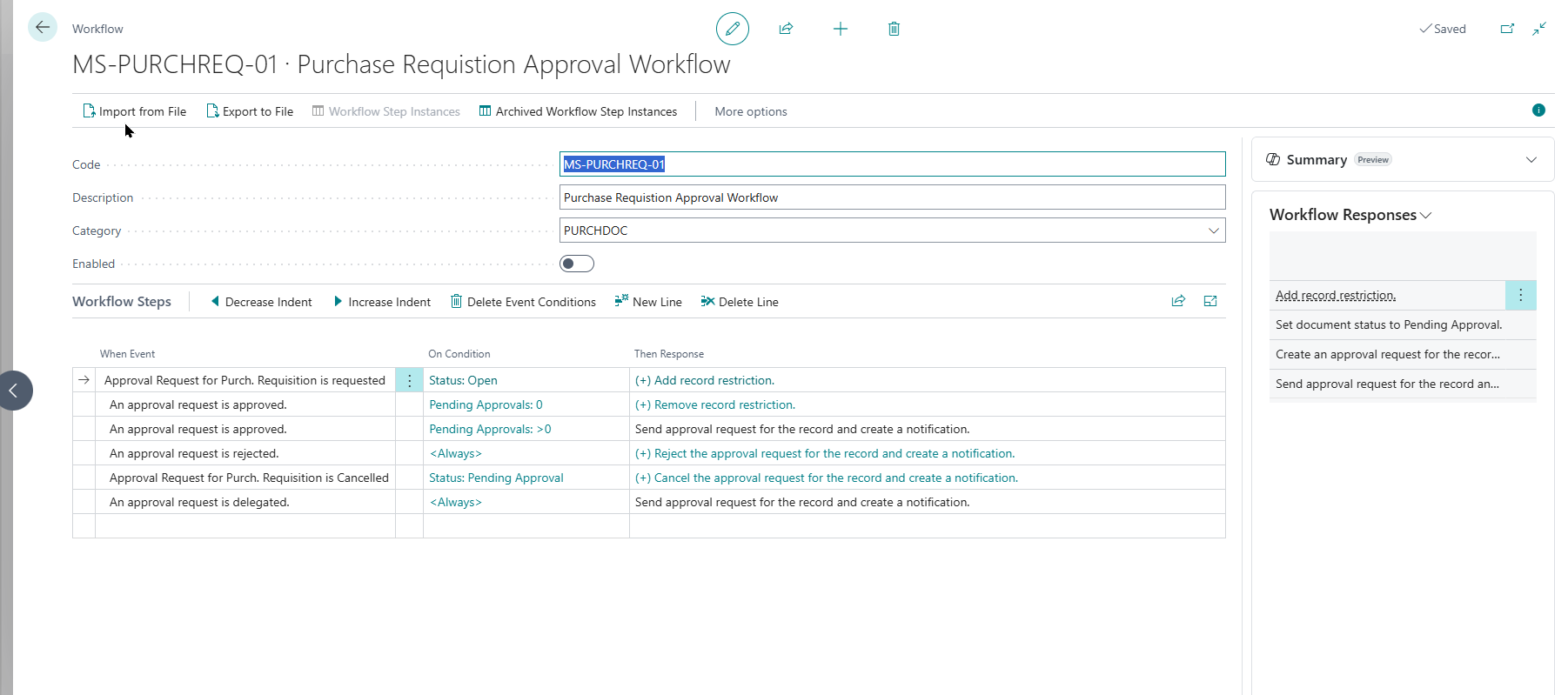Image resolution: width=1568 pixels, height=695 pixels.
Task: Click the share icon in page header
Action: 786,29
